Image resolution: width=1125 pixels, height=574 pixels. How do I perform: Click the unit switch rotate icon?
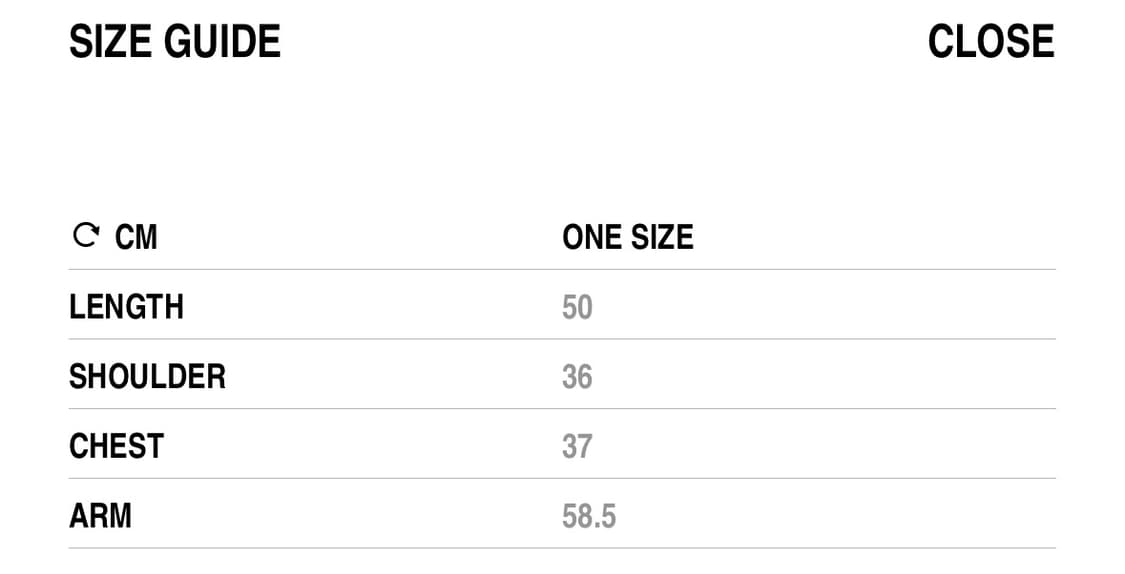click(x=87, y=236)
